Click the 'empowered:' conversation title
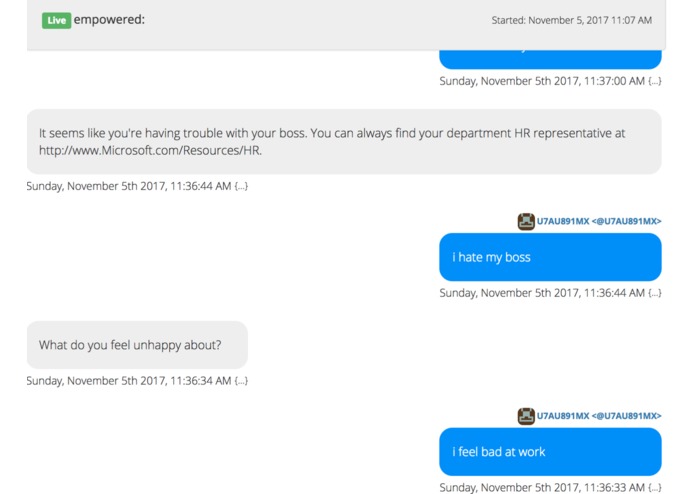This screenshot has width=695, height=494. click(x=109, y=20)
